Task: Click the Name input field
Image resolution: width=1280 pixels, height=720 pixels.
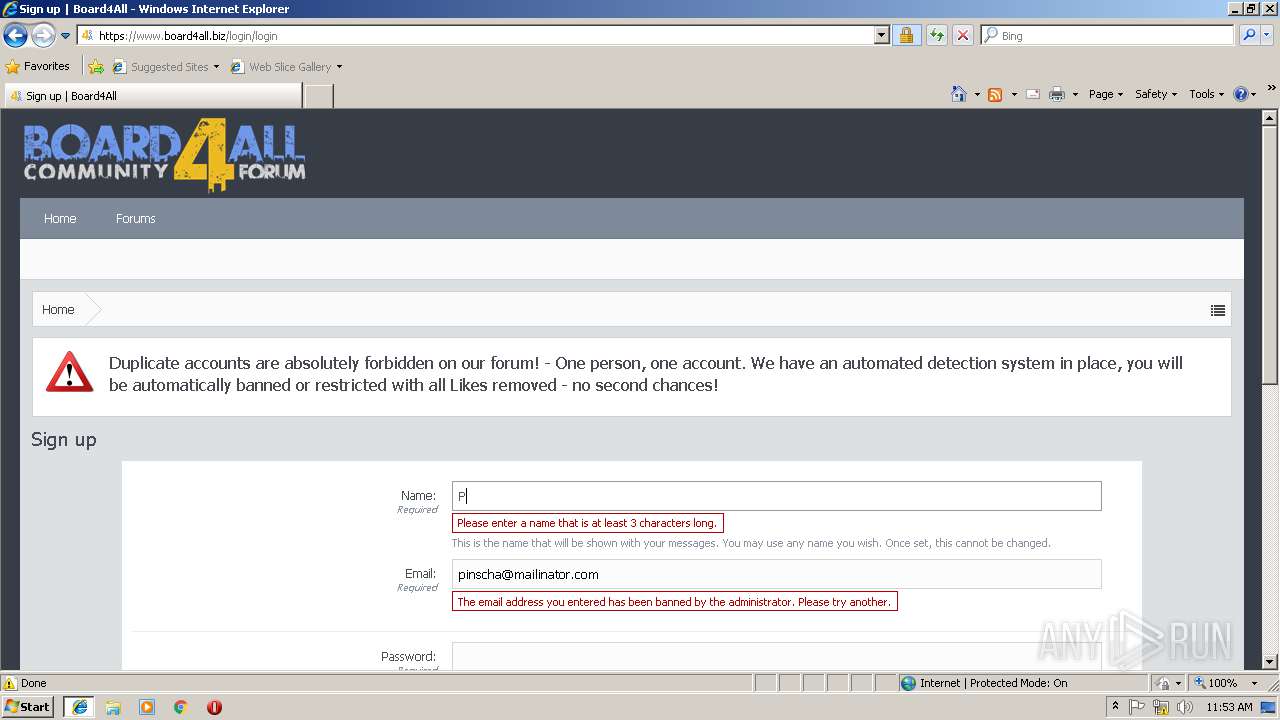Action: click(x=776, y=496)
